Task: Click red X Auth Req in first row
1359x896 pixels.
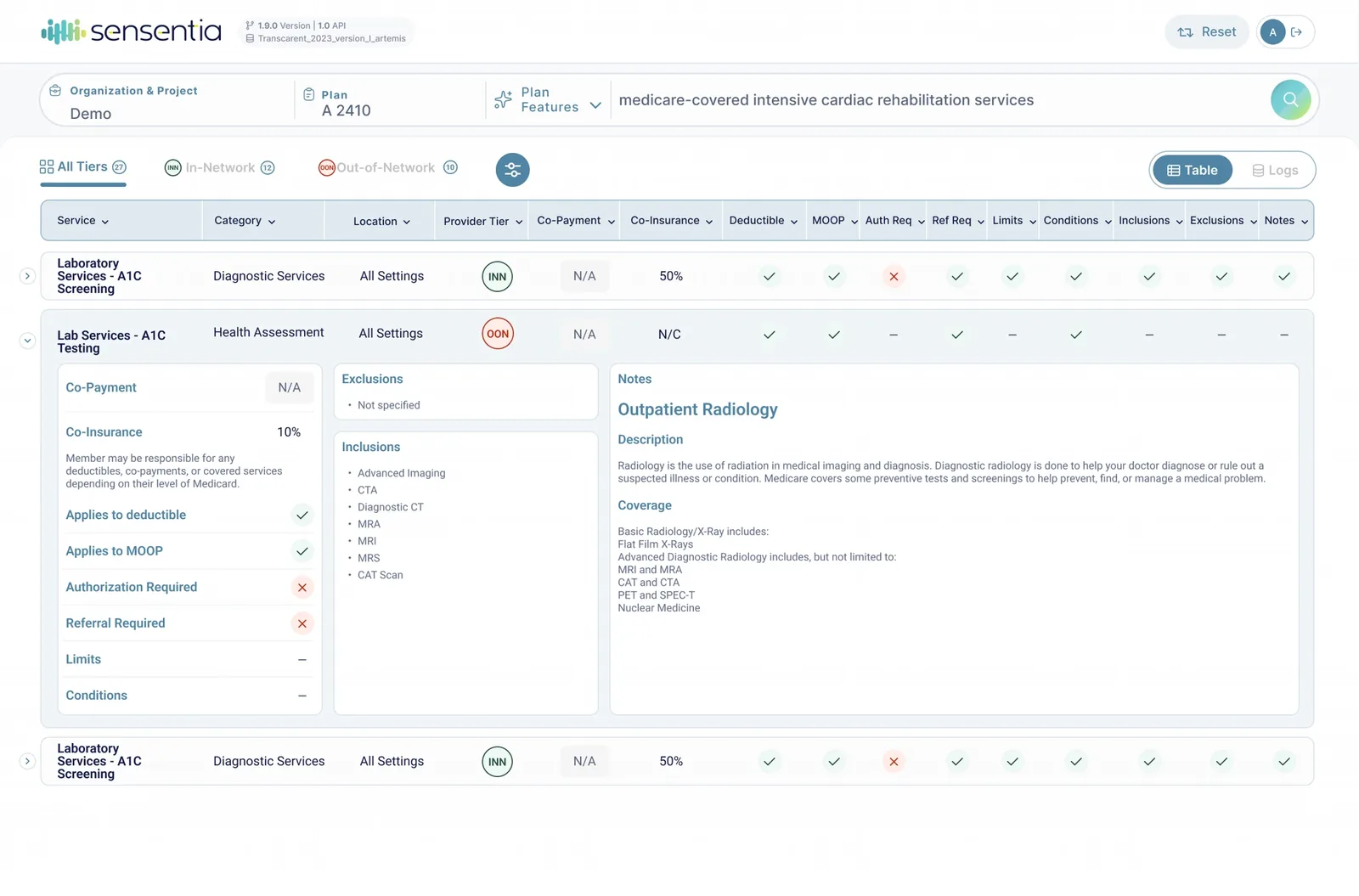Action: pos(894,276)
